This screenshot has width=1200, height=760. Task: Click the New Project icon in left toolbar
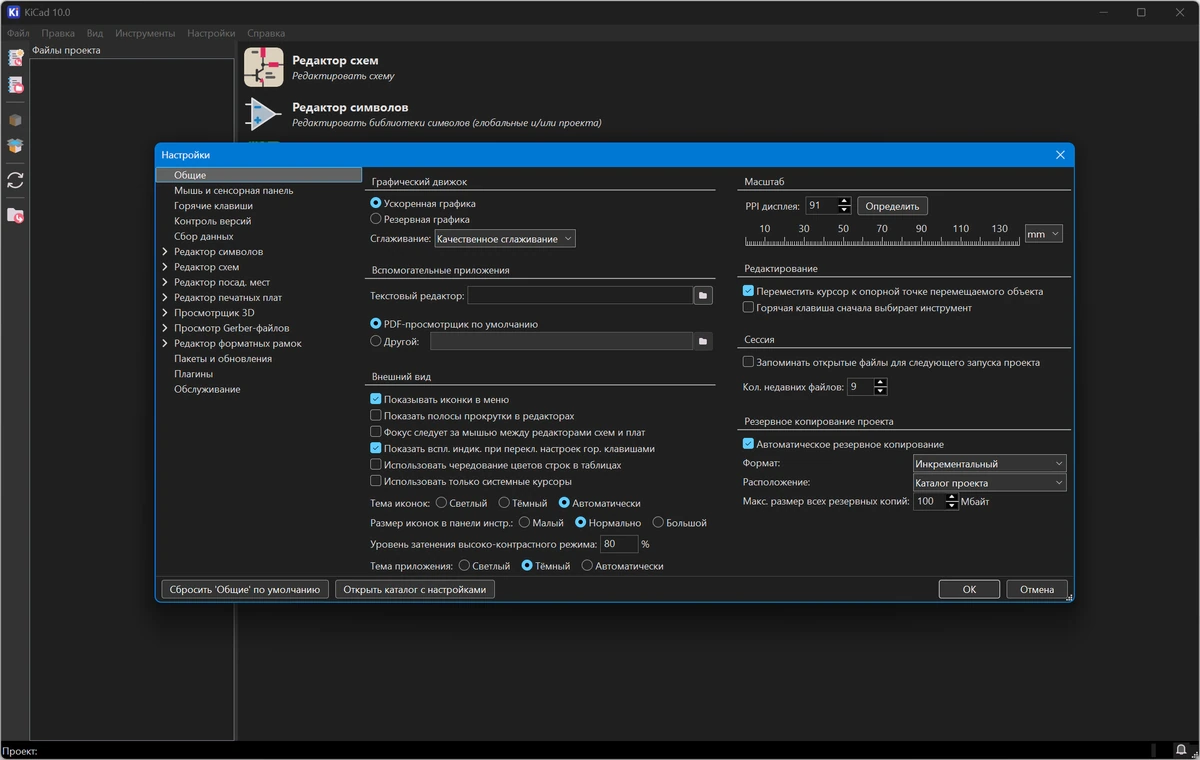[x=15, y=58]
